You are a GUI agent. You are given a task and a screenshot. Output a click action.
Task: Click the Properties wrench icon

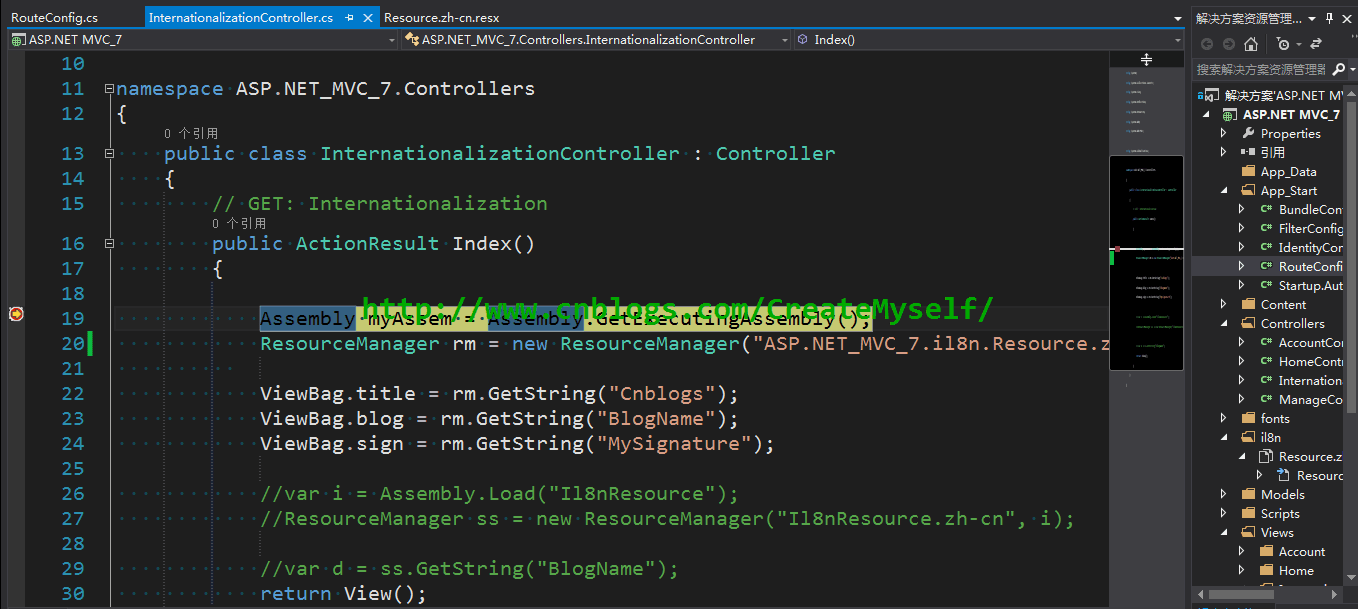click(x=1248, y=133)
